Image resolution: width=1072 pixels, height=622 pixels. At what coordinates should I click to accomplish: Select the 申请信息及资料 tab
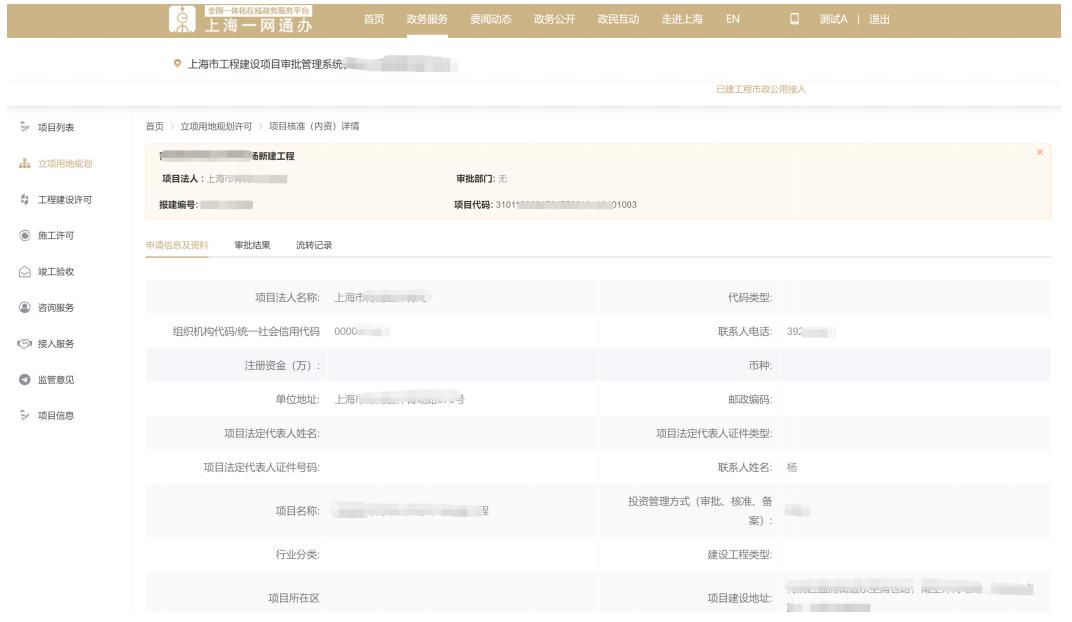point(177,245)
